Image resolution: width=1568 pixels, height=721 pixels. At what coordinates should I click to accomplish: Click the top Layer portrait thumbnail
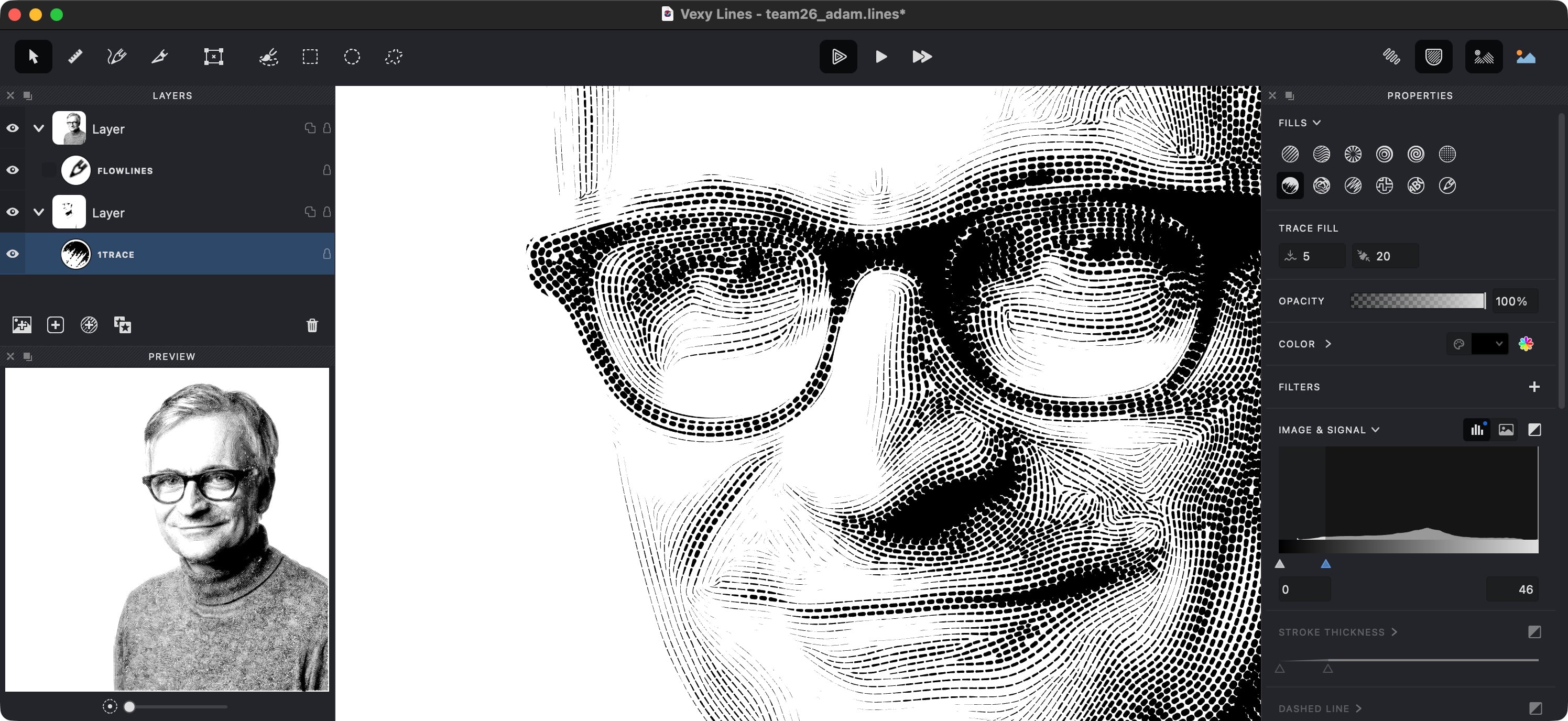point(69,128)
